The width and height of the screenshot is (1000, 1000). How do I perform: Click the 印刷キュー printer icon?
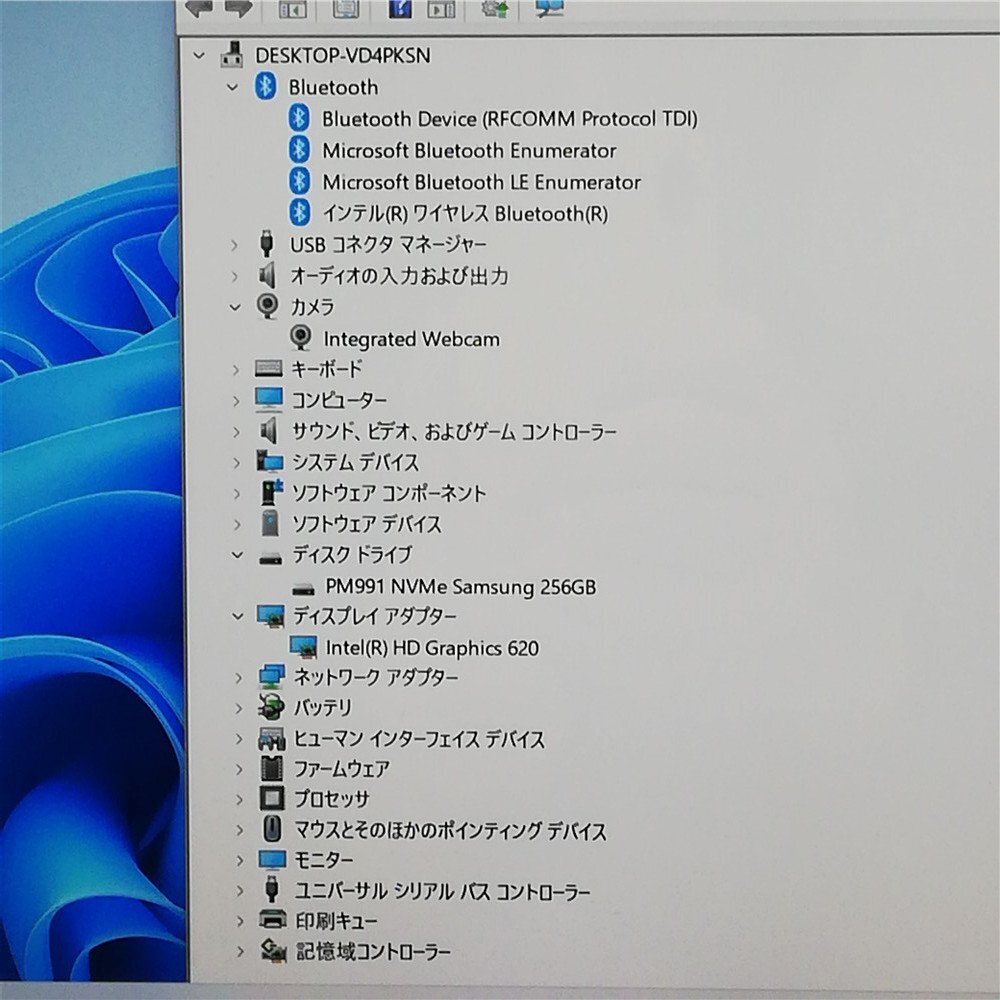(273, 920)
